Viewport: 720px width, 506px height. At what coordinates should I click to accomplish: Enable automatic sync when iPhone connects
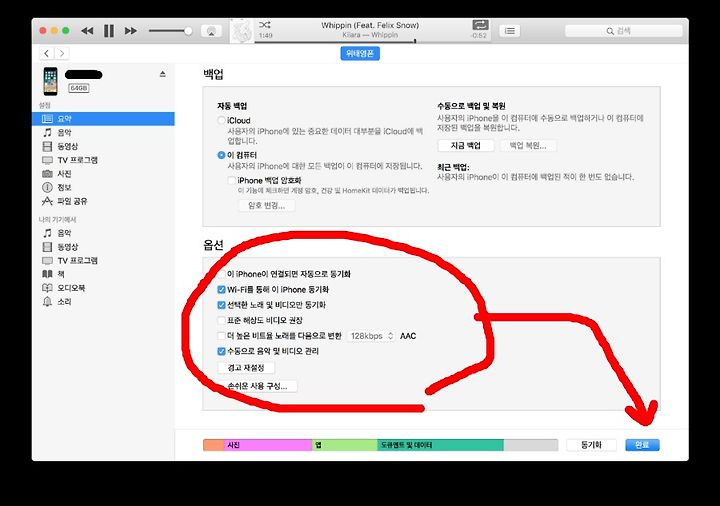click(x=221, y=274)
